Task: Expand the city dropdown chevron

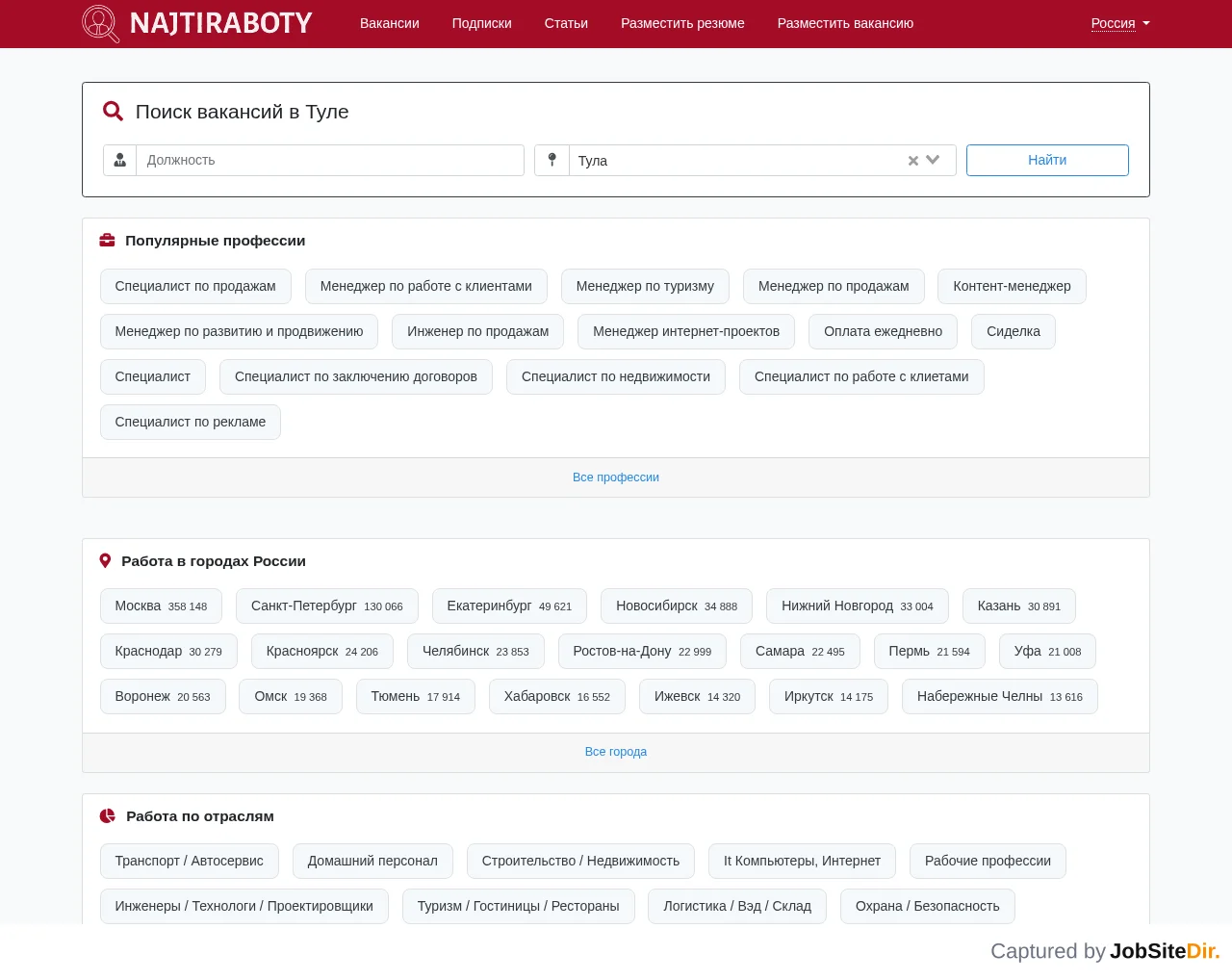Action: 933,160
